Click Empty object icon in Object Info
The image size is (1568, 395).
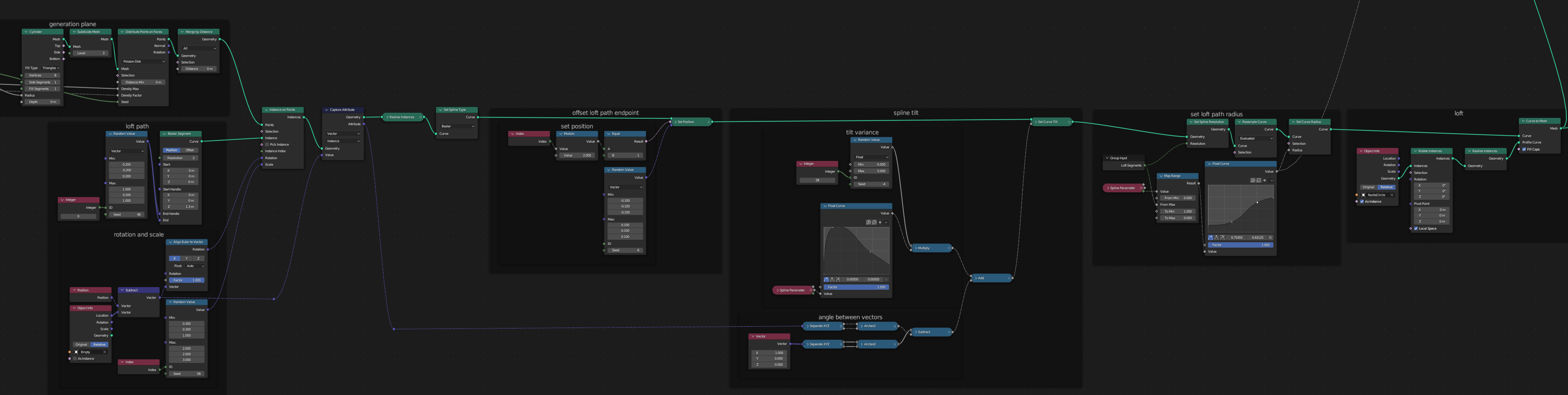(x=76, y=352)
